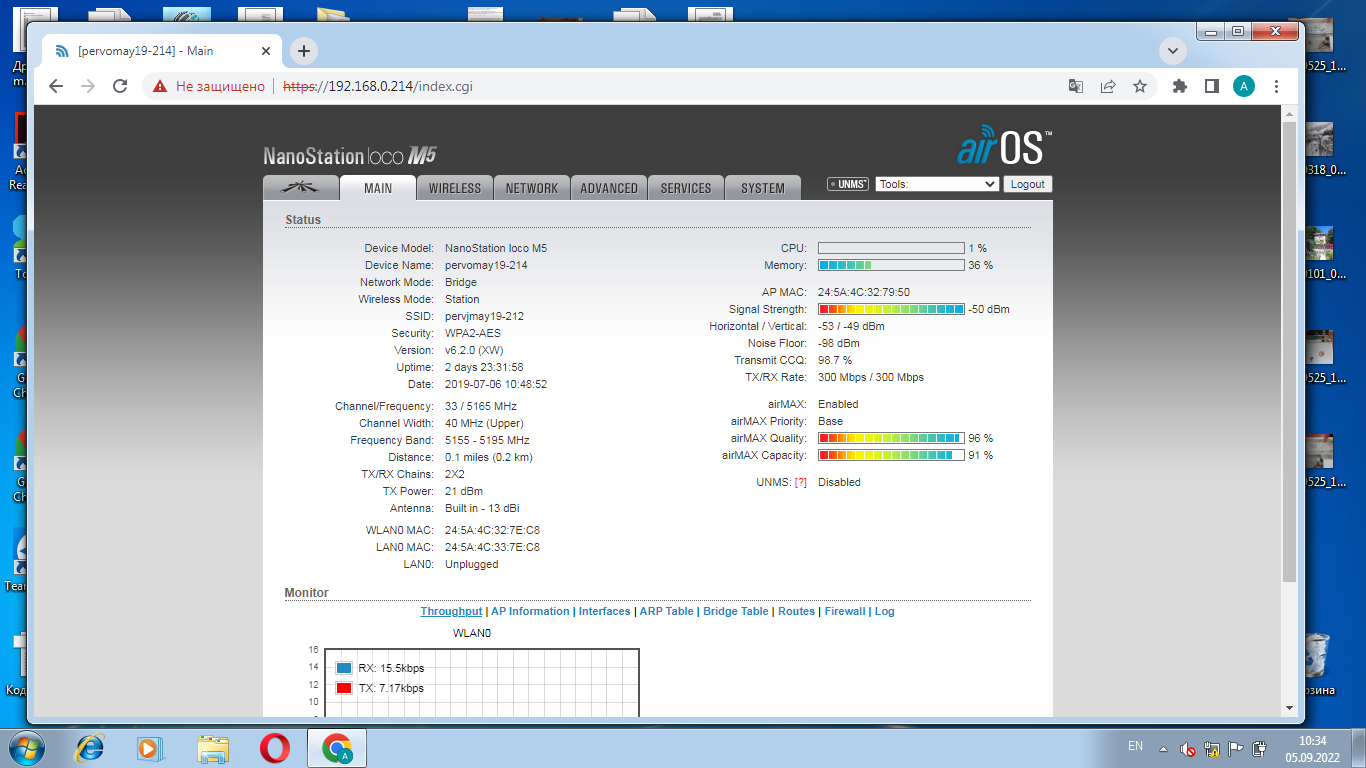1366x768 pixels.
Task: Switch to the WIRELESS tab
Action: point(455,187)
